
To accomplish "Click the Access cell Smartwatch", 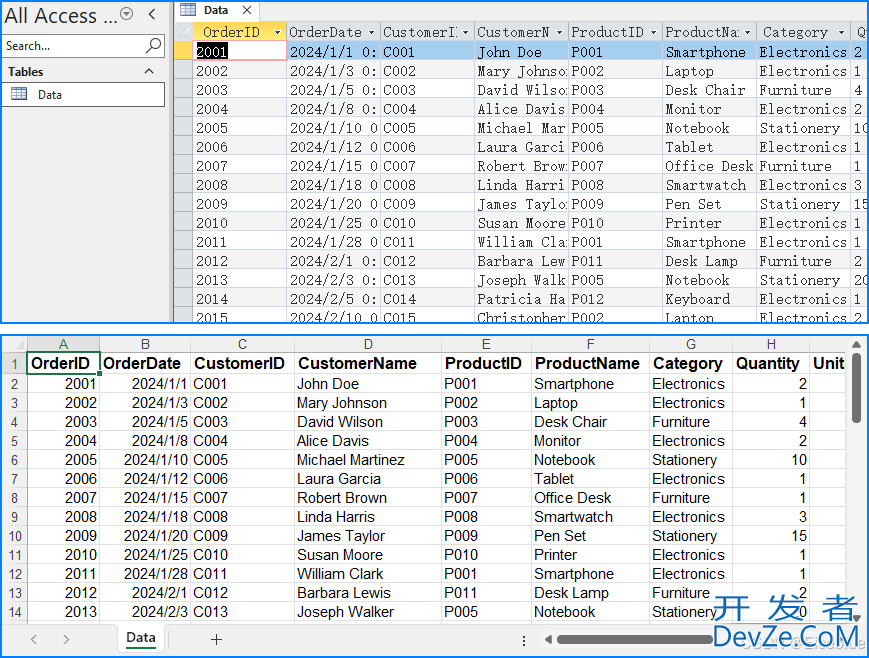I will tap(709, 185).
